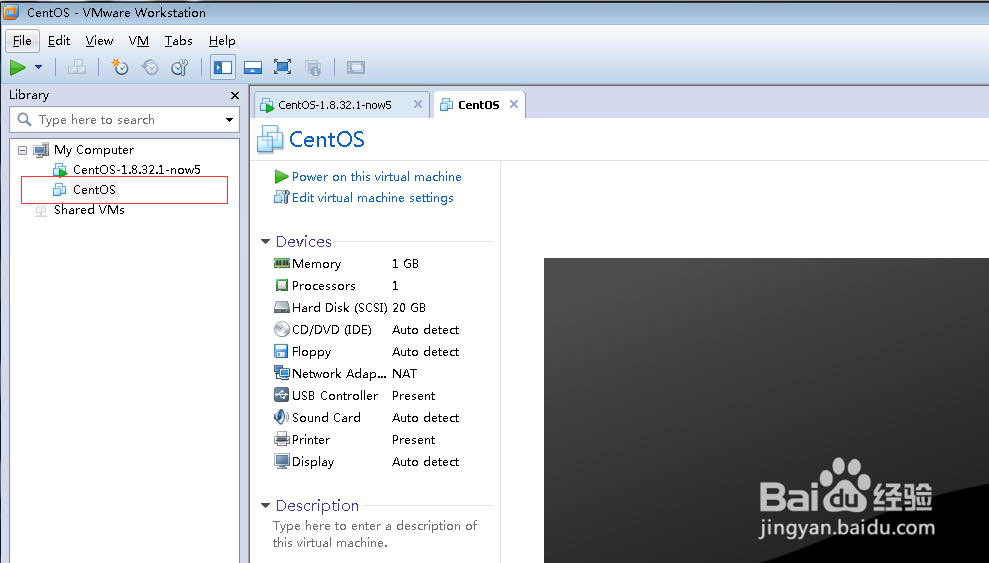Click the library search input field
This screenshot has height=563, width=989.
coord(124,119)
